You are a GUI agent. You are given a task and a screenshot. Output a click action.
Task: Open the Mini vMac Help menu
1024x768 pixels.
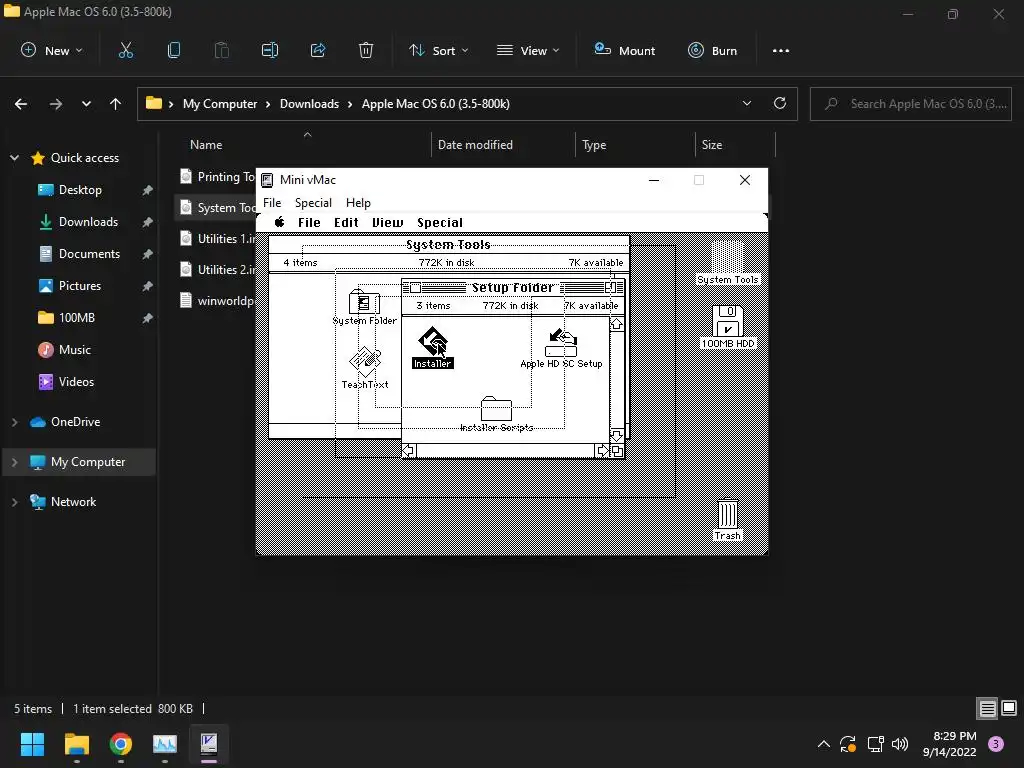[x=358, y=202]
